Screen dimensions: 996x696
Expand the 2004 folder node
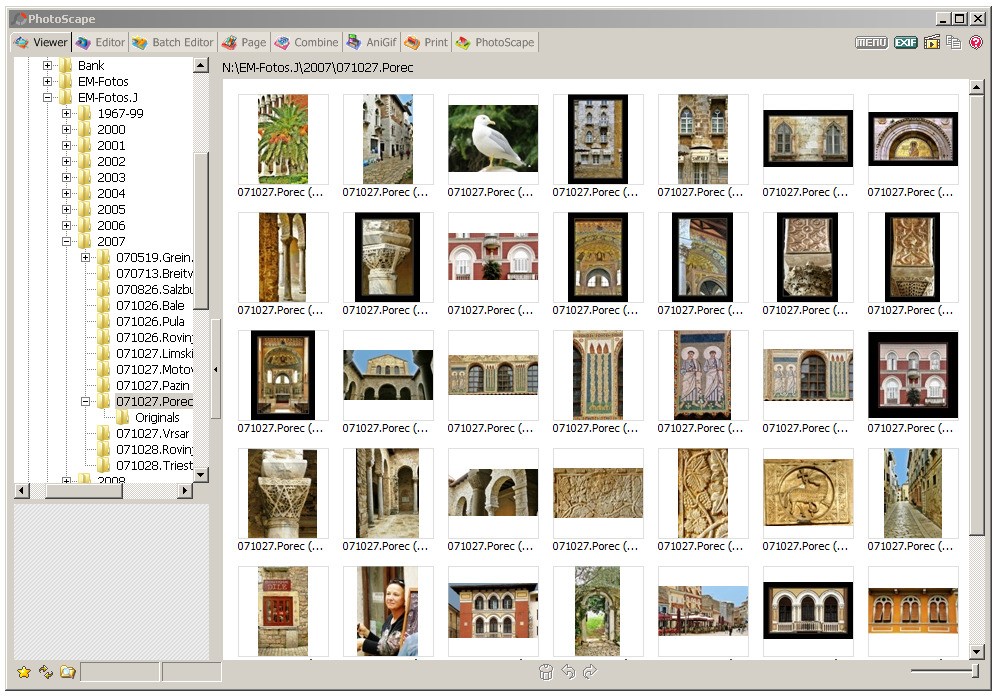click(67, 193)
